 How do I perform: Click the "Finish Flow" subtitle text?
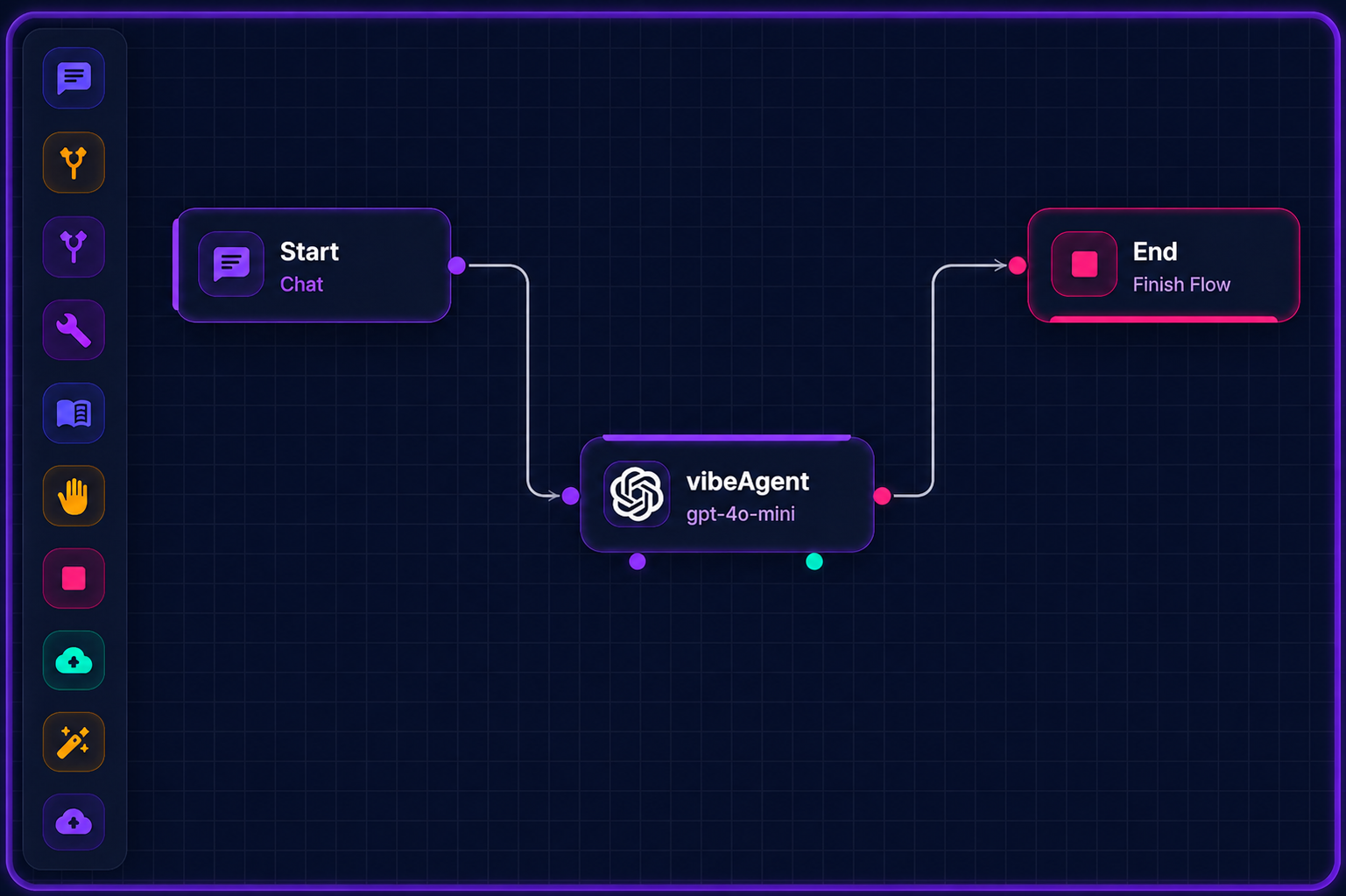1181,285
